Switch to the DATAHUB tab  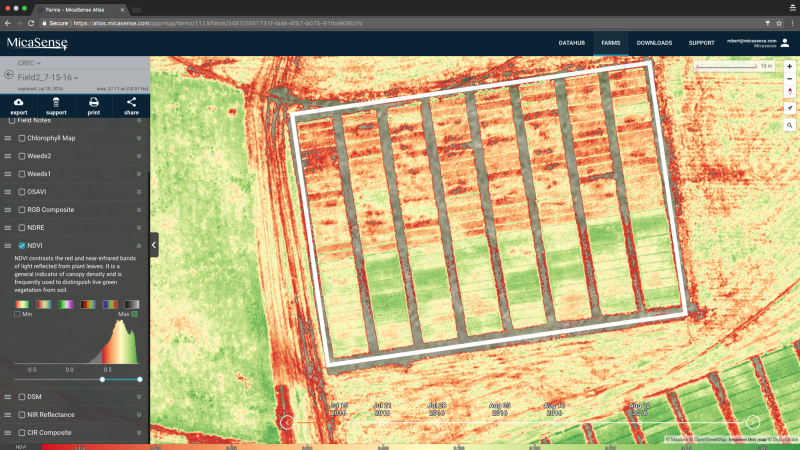(571, 43)
